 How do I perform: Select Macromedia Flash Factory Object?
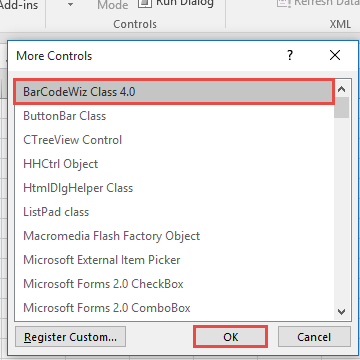point(174,236)
